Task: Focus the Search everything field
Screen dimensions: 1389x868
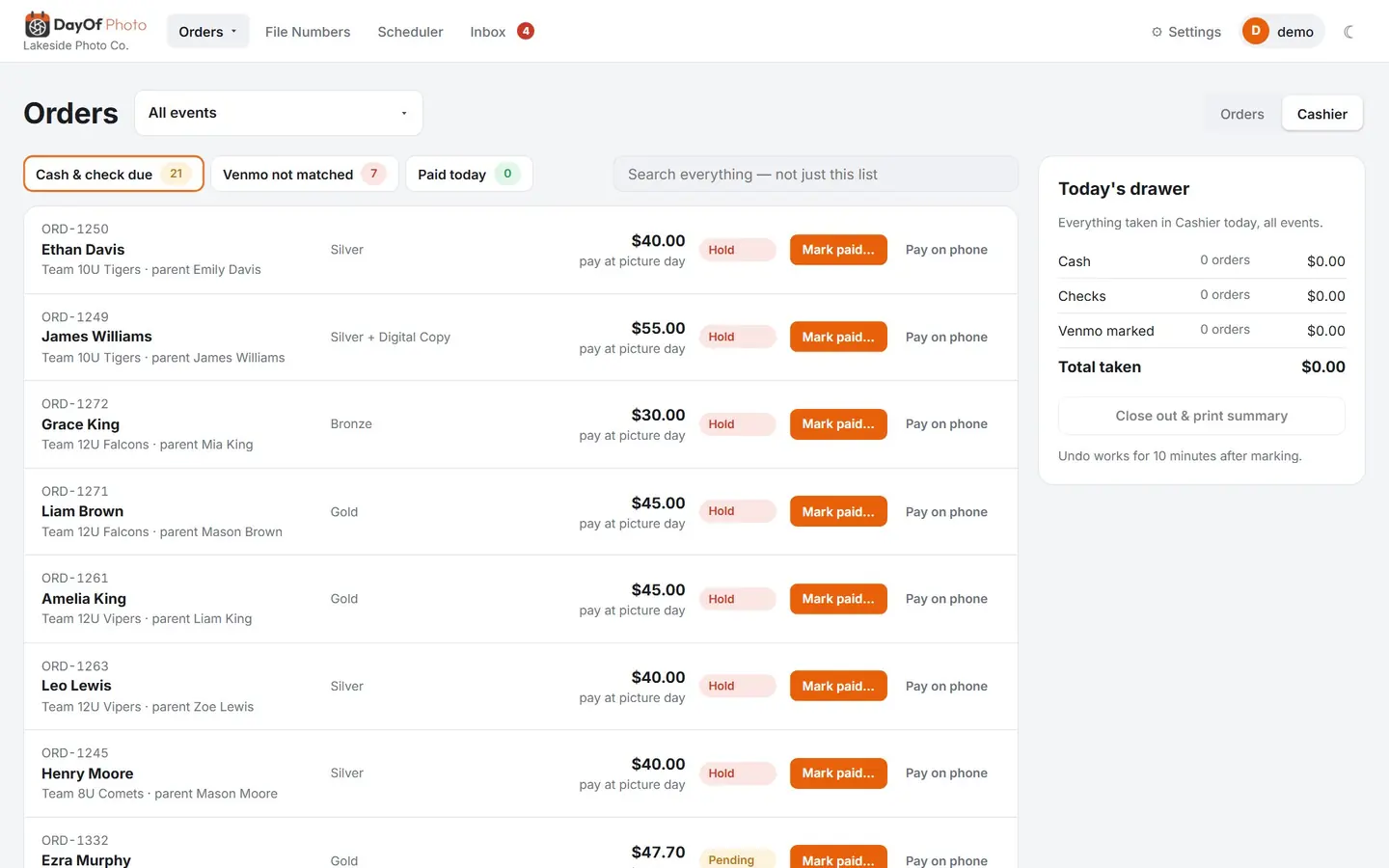Action: (815, 175)
